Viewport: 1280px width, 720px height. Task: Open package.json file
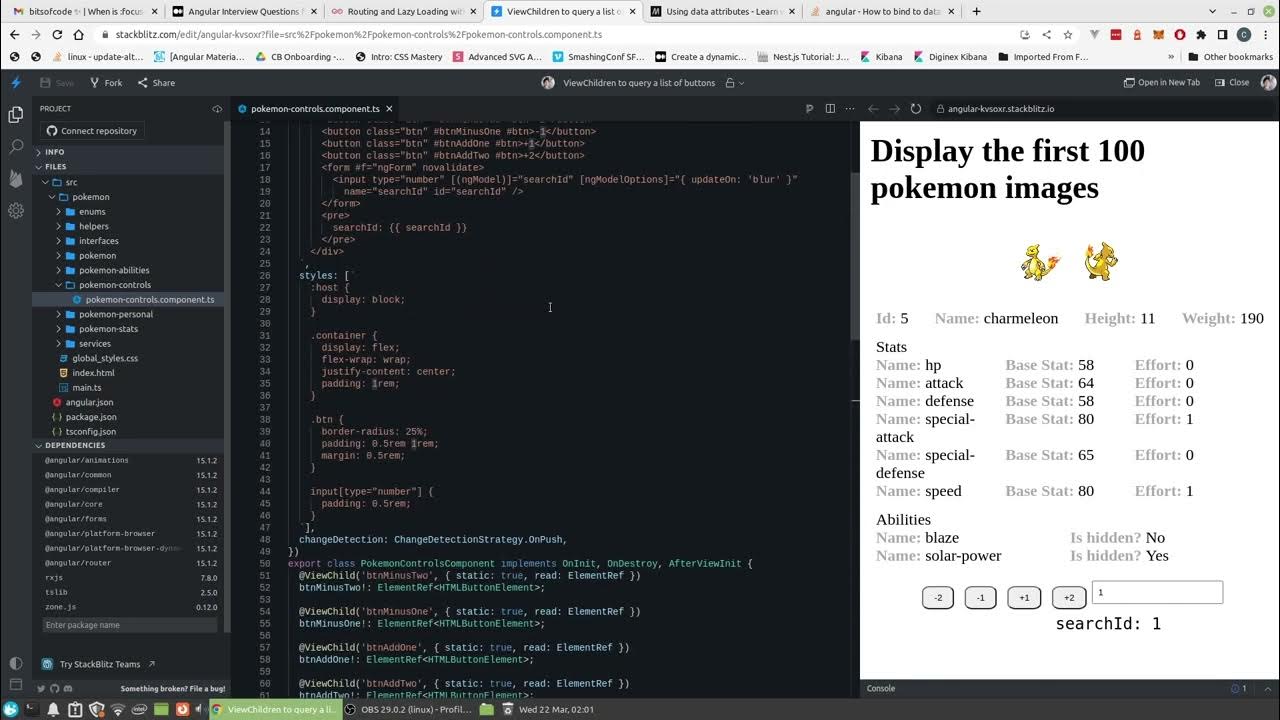click(91, 417)
